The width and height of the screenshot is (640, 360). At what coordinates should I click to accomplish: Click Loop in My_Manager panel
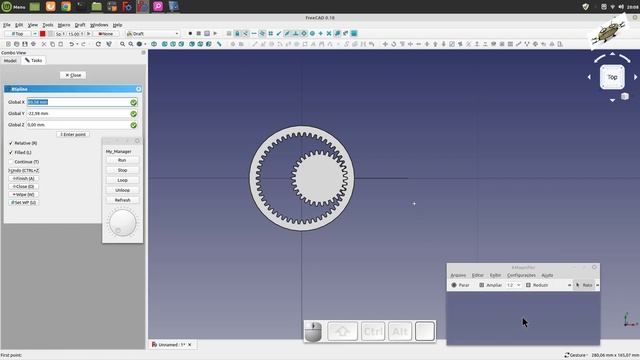point(122,180)
